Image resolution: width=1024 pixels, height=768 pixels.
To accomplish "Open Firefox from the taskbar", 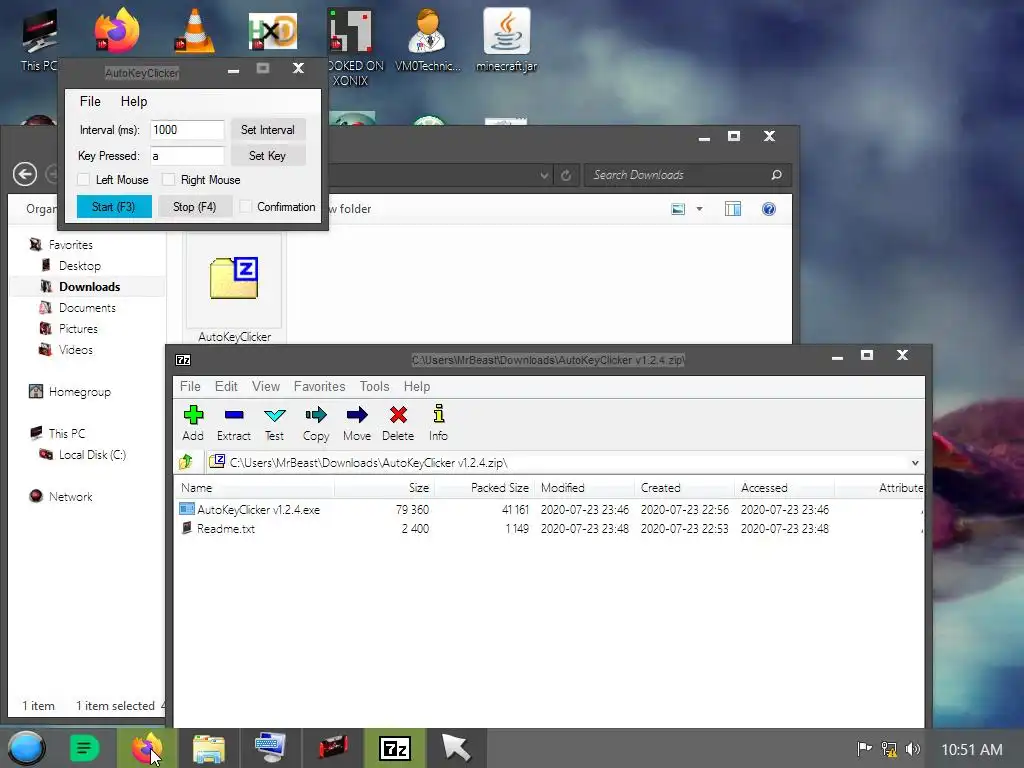I will (146, 748).
